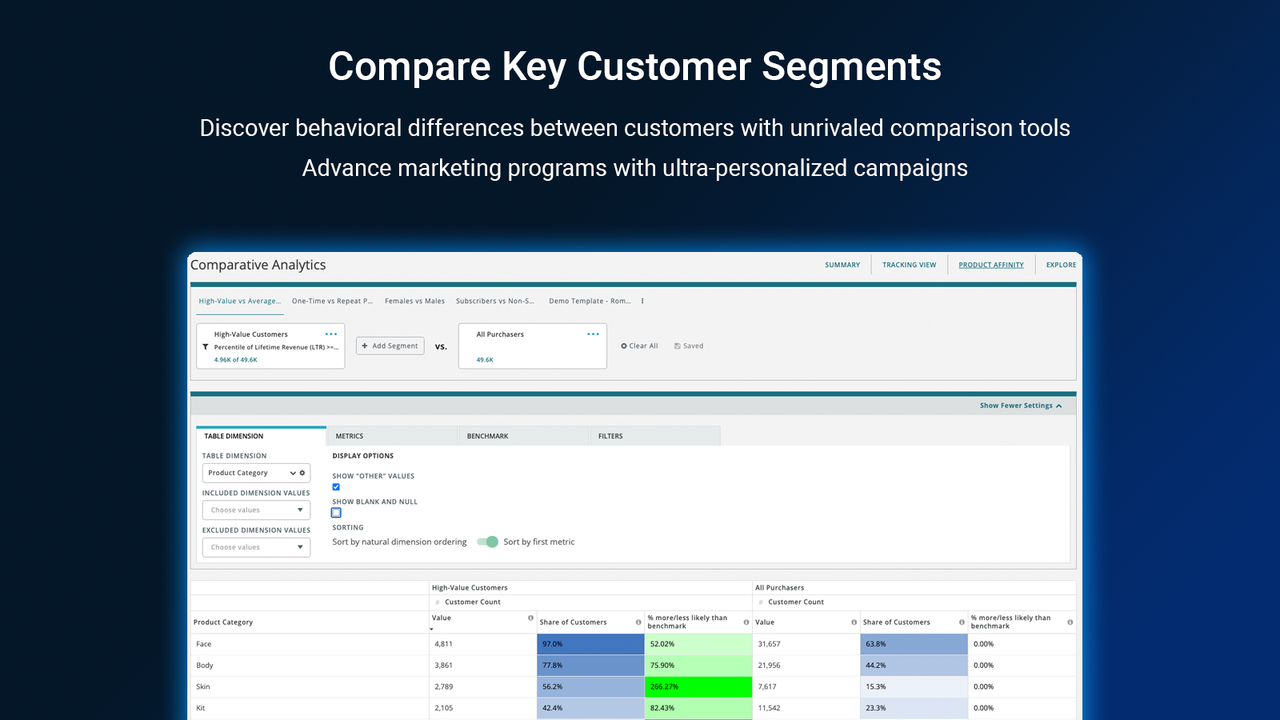Screen dimensions: 1280x720
Task: Check the Show Blank And Null checkbox
Action: (x=336, y=512)
